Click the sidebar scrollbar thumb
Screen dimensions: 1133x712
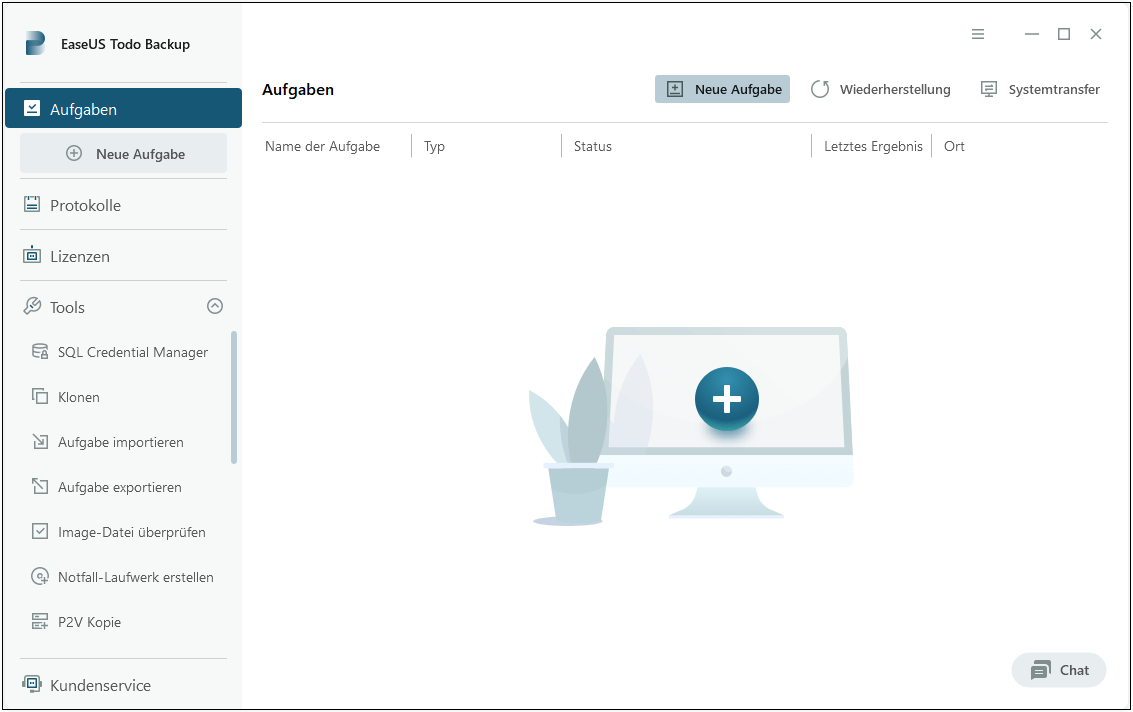pyautogui.click(x=233, y=397)
